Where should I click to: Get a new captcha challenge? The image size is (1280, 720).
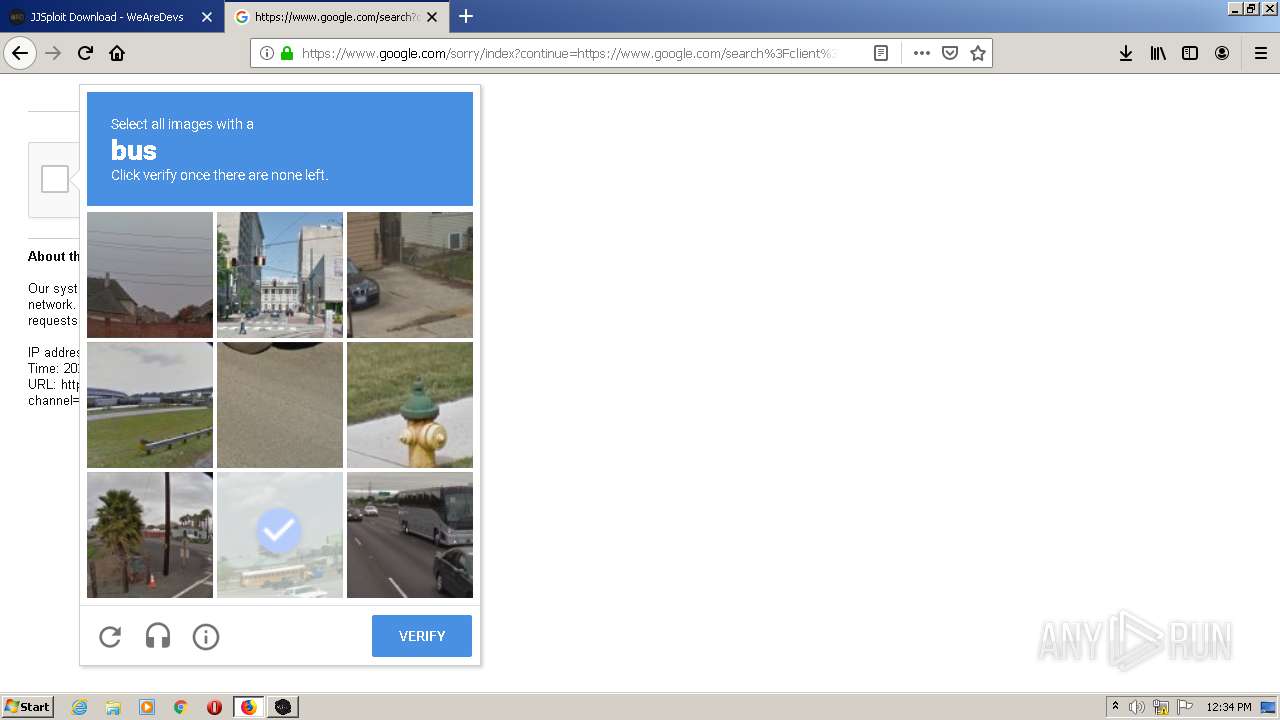click(110, 636)
